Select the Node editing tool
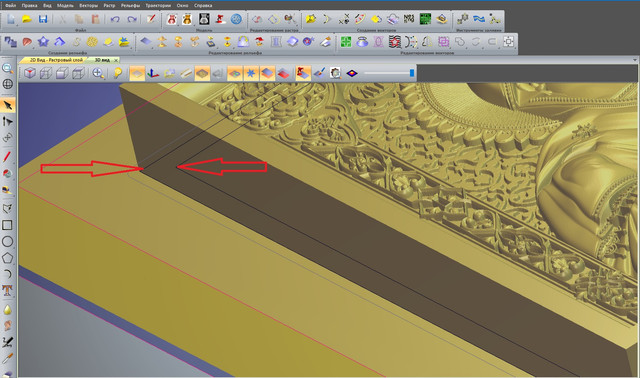The height and width of the screenshot is (378, 640). pyautogui.click(x=7, y=121)
